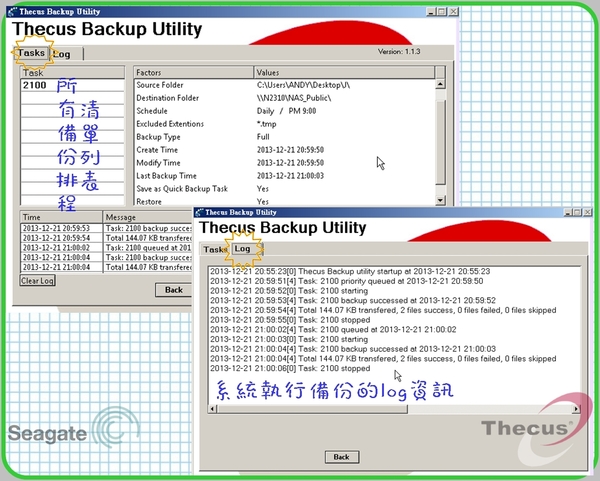Close the back Thecus Backup Utility window
600x481 pixels.
click(453, 12)
